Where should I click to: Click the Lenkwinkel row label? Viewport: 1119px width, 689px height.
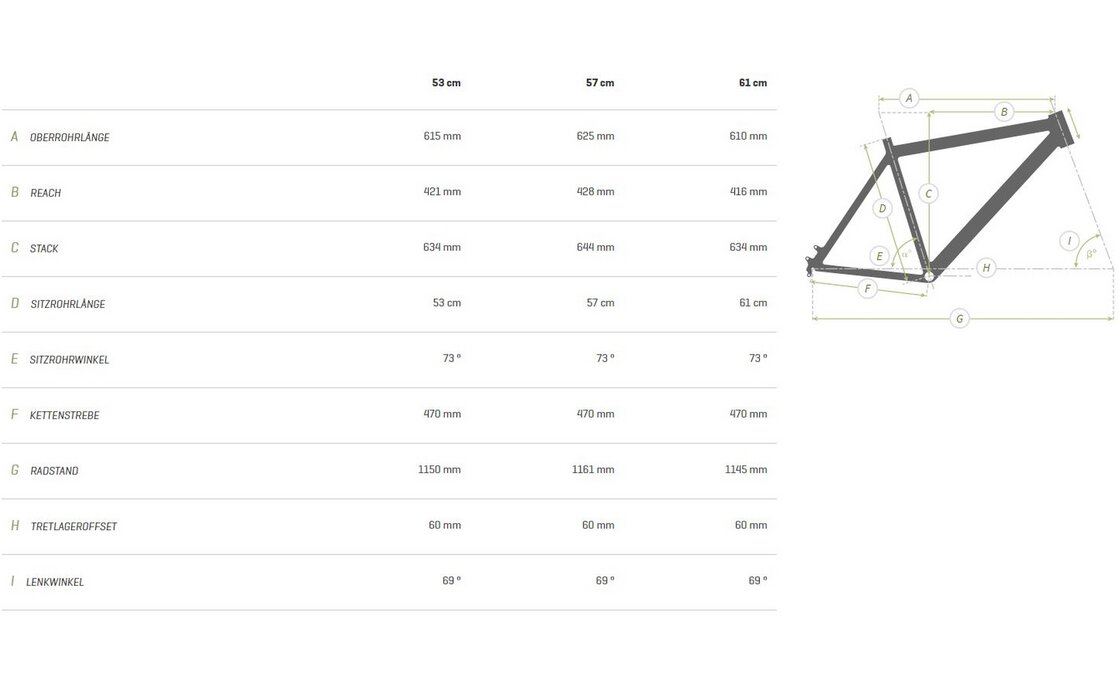click(x=56, y=582)
